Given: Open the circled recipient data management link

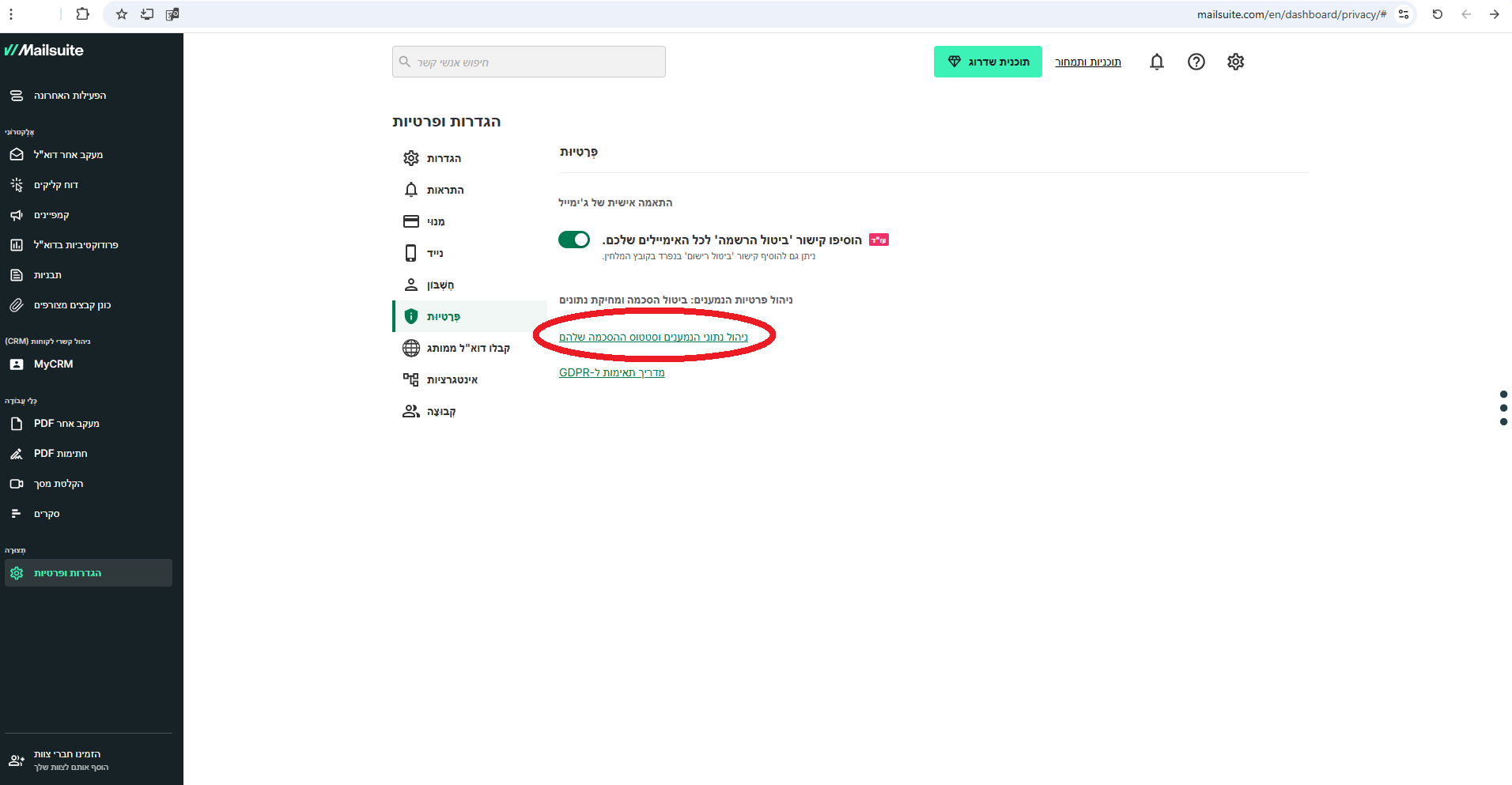Looking at the screenshot, I should coord(653,337).
